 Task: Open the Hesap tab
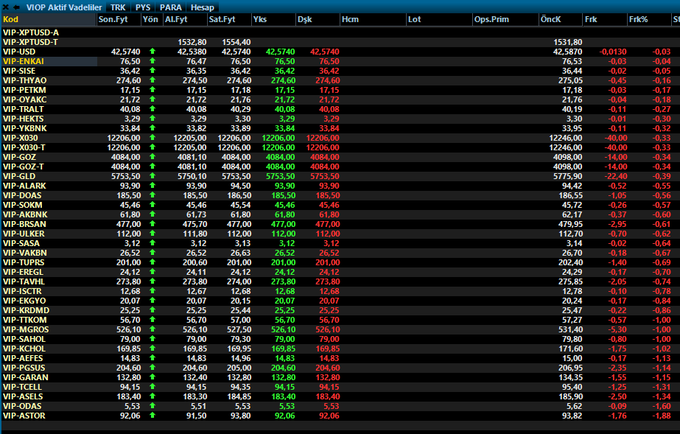pyautogui.click(x=202, y=7)
